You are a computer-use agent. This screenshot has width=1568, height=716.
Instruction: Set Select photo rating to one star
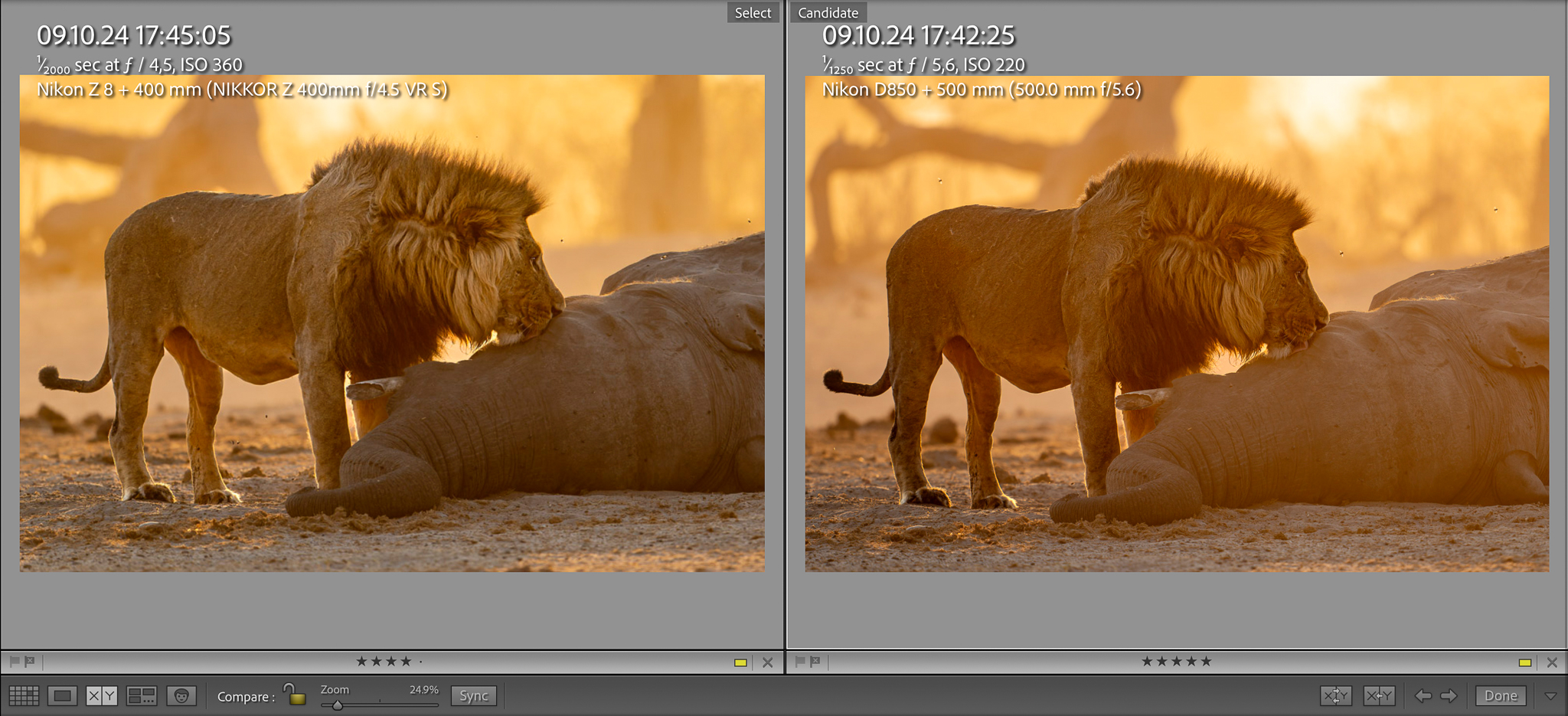coord(361,662)
